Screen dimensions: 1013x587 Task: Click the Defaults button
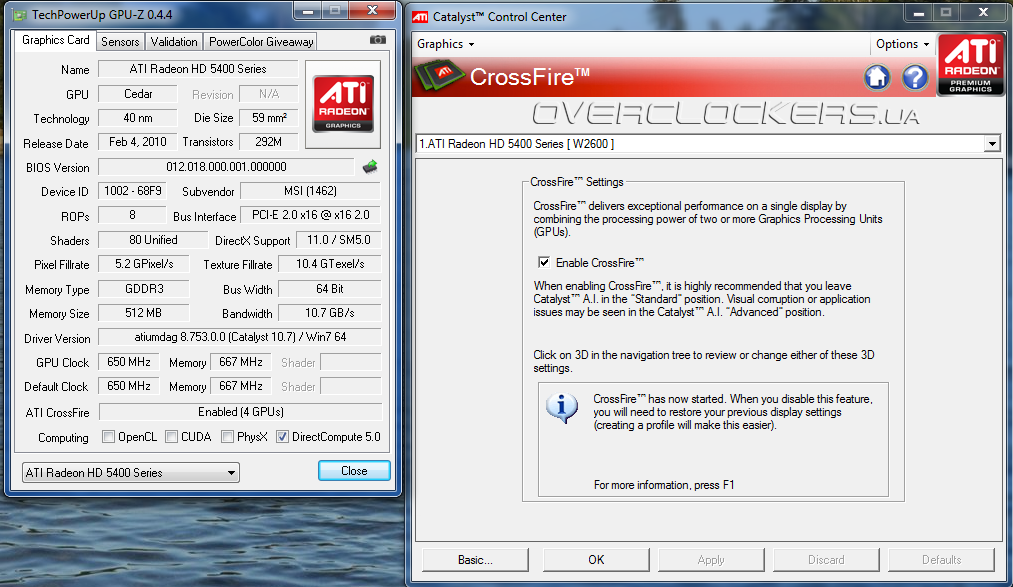[941, 560]
